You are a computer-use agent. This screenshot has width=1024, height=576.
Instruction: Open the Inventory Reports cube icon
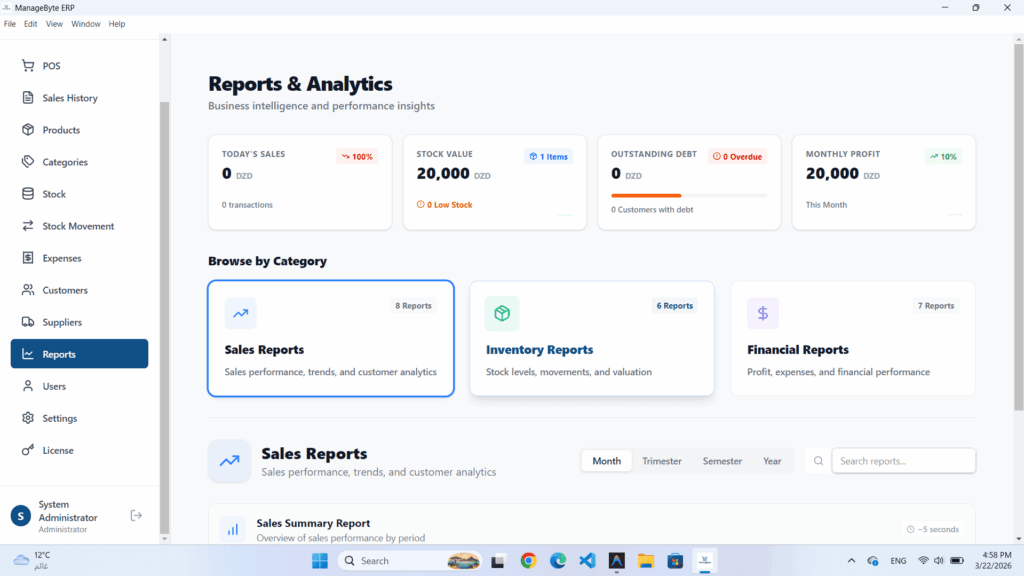click(x=502, y=313)
